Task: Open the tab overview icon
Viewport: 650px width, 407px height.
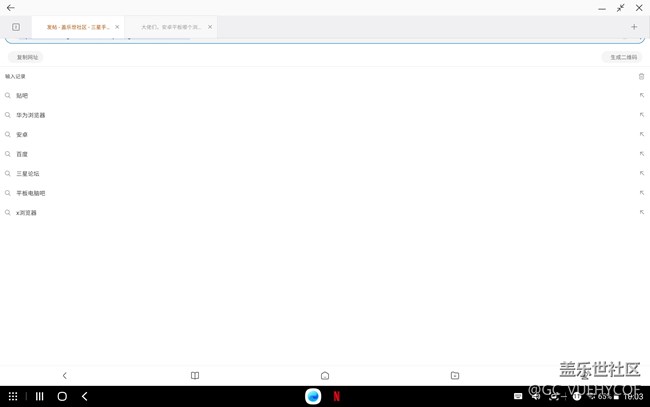Action: click(x=16, y=27)
